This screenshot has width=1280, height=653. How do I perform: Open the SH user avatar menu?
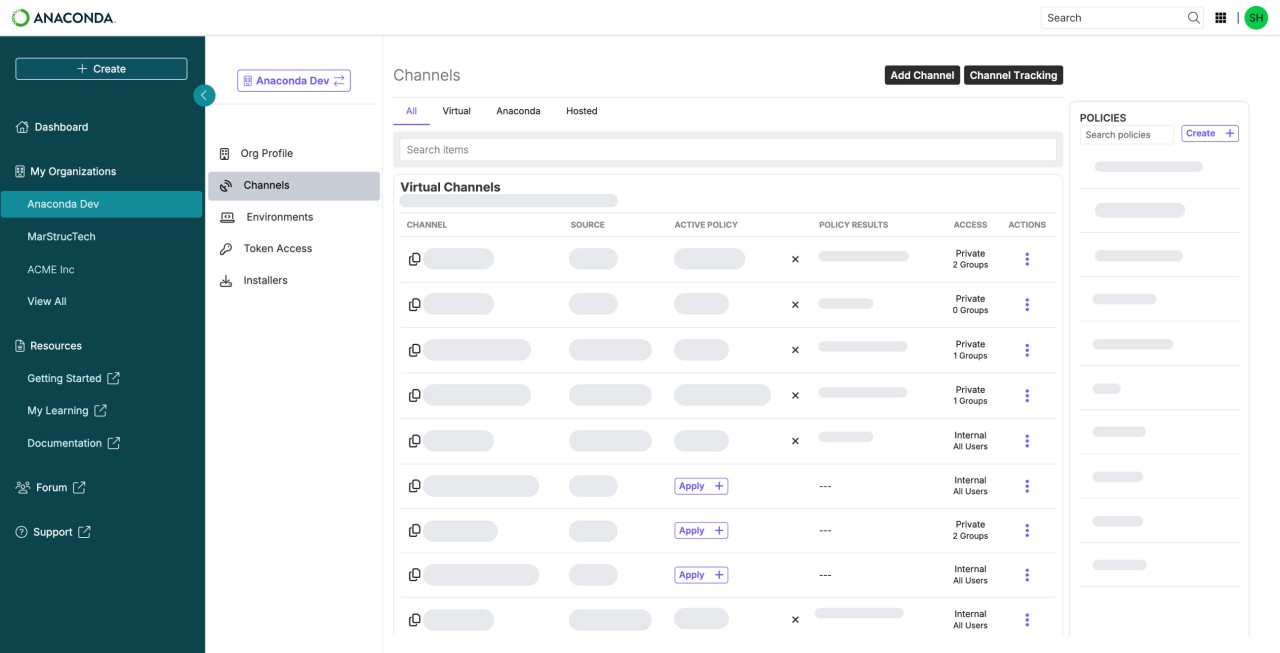pos(1256,18)
